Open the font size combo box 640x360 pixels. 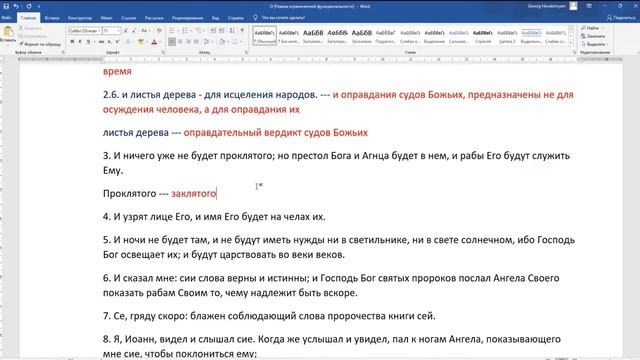(111, 31)
